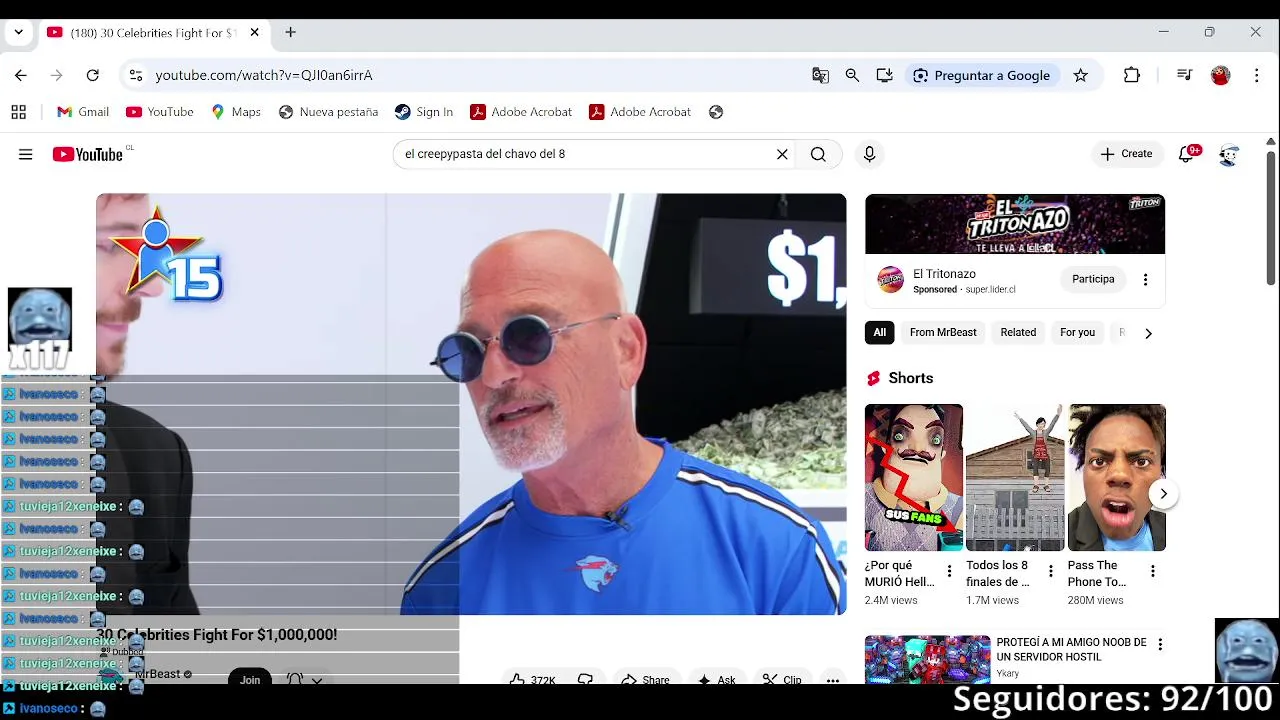Open the Nueva pestaña bookmark
Viewport: 1280px width, 720px height.
(328, 112)
